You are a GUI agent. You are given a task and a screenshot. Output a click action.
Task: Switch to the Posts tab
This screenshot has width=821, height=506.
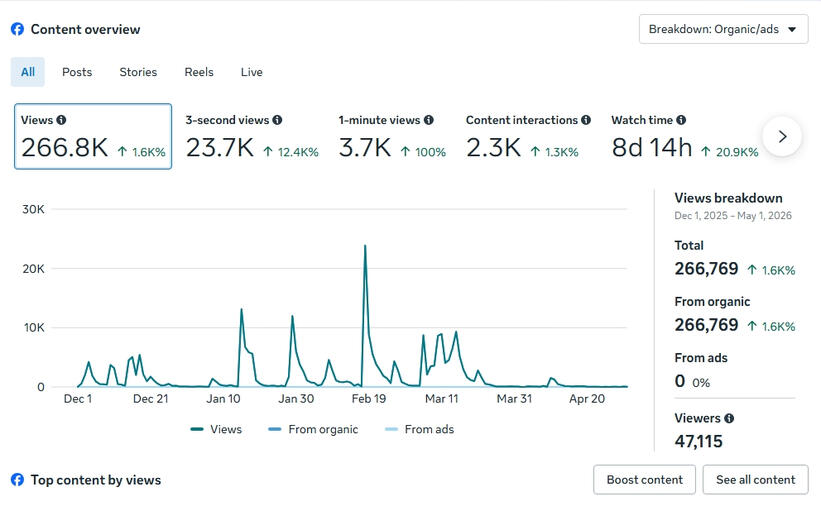point(77,72)
